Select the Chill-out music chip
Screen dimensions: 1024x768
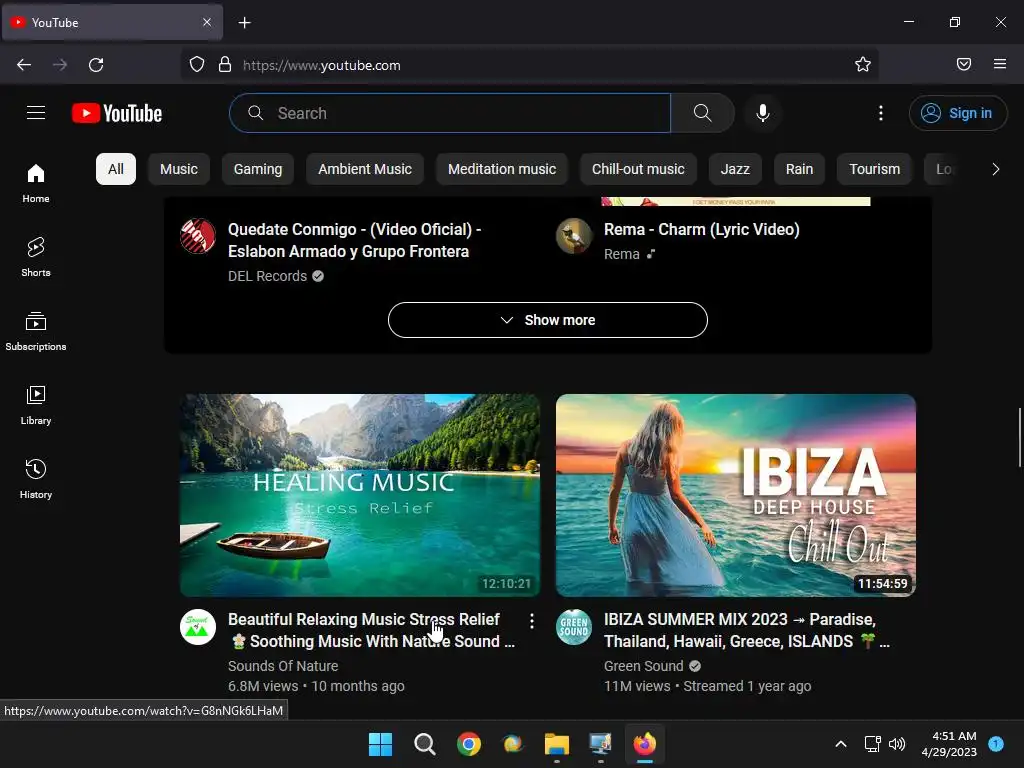coord(638,169)
